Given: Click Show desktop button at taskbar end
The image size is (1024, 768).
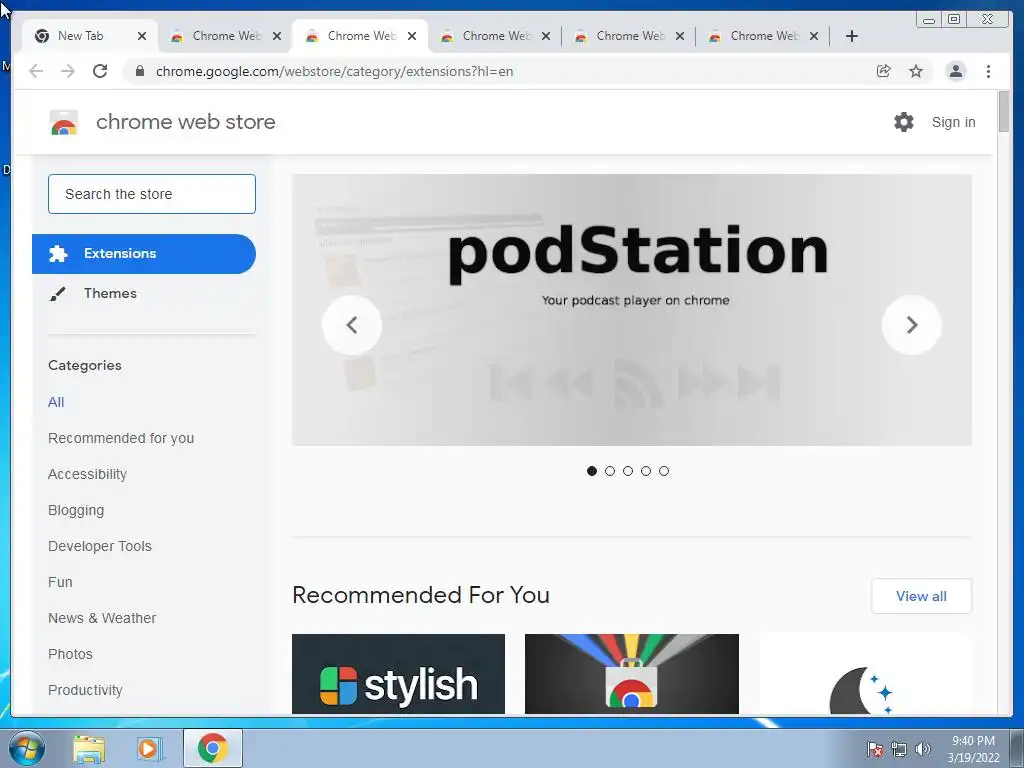Looking at the screenshot, I should click(x=1017, y=748).
